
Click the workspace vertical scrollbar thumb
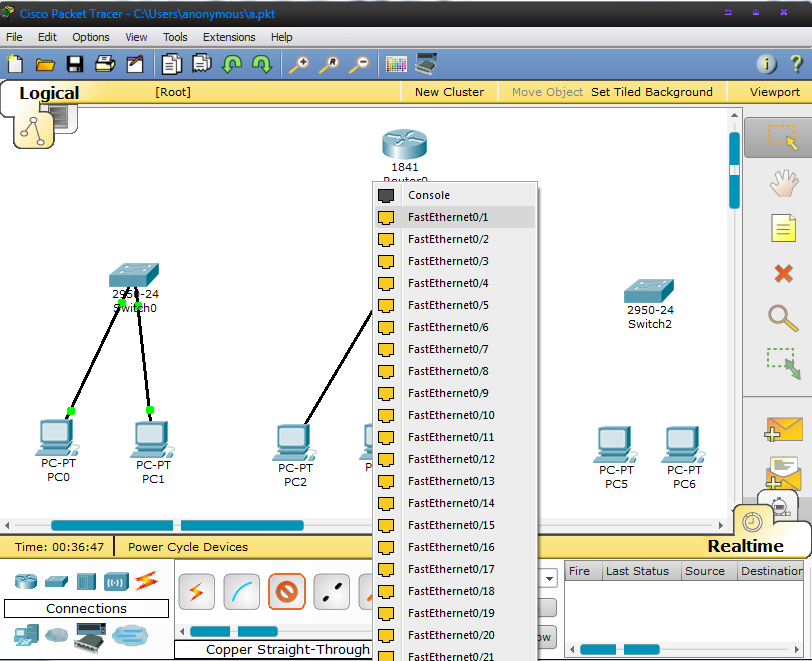click(734, 170)
